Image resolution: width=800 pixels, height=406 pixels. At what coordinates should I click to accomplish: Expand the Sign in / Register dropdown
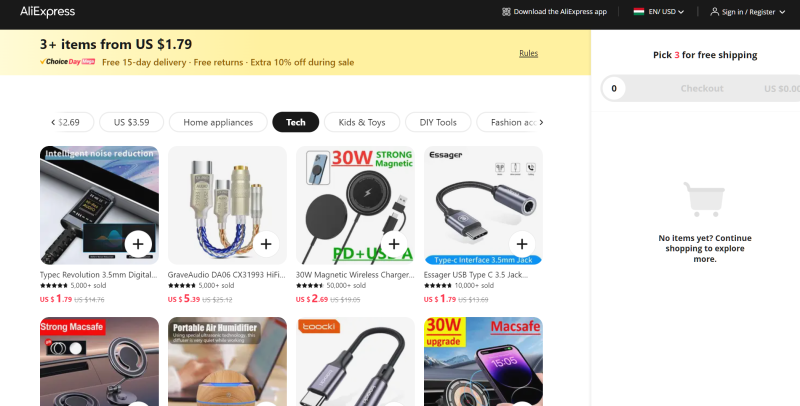[x=748, y=12]
